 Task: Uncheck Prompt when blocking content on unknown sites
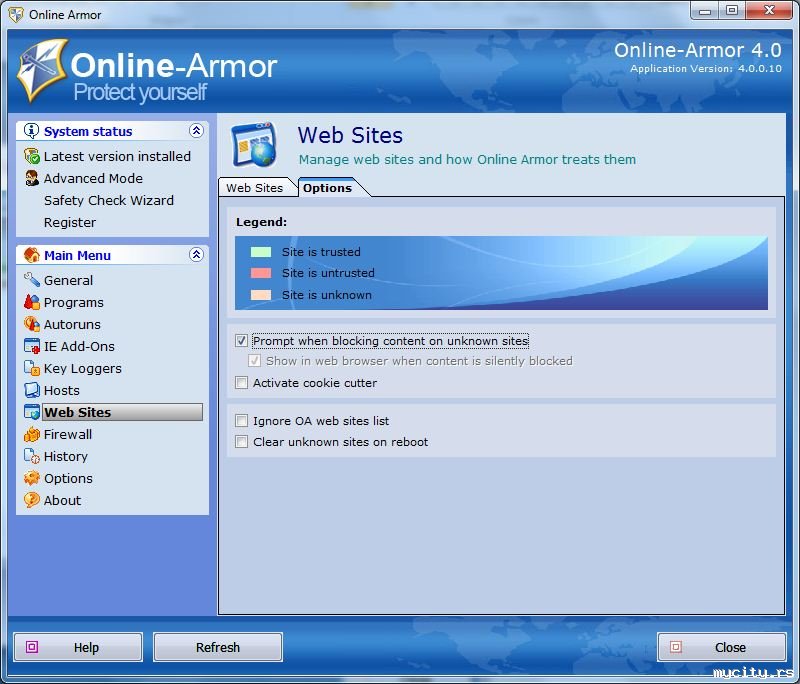[x=241, y=340]
